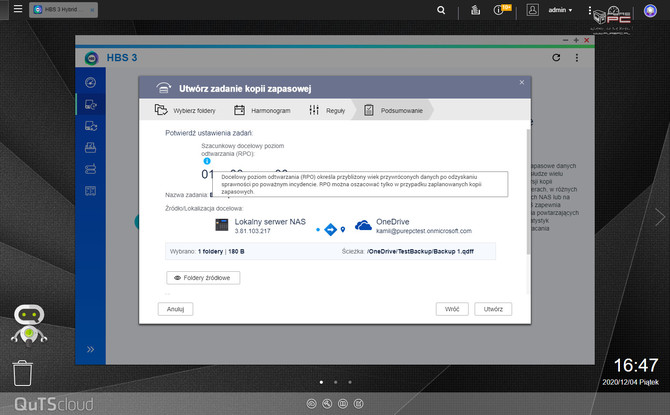Screen dimensions: 670x415
Task: Open the desktop trash bin icon
Action: pyautogui.click(x=22, y=373)
